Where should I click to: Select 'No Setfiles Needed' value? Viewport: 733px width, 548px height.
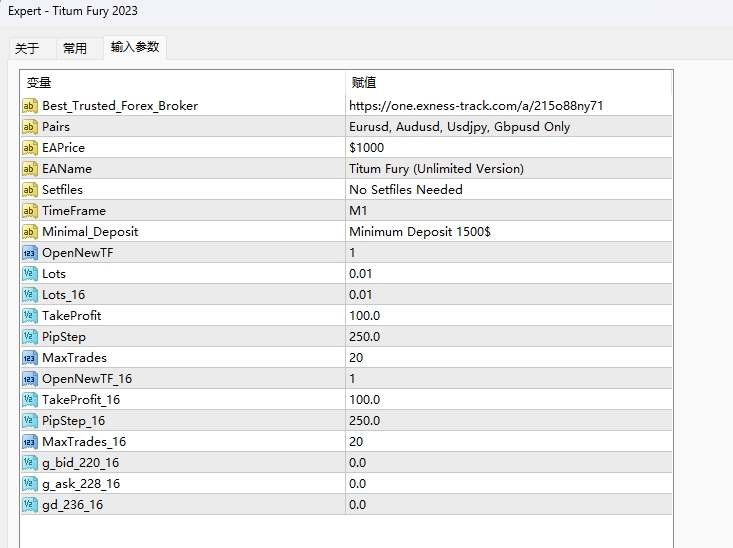point(406,190)
